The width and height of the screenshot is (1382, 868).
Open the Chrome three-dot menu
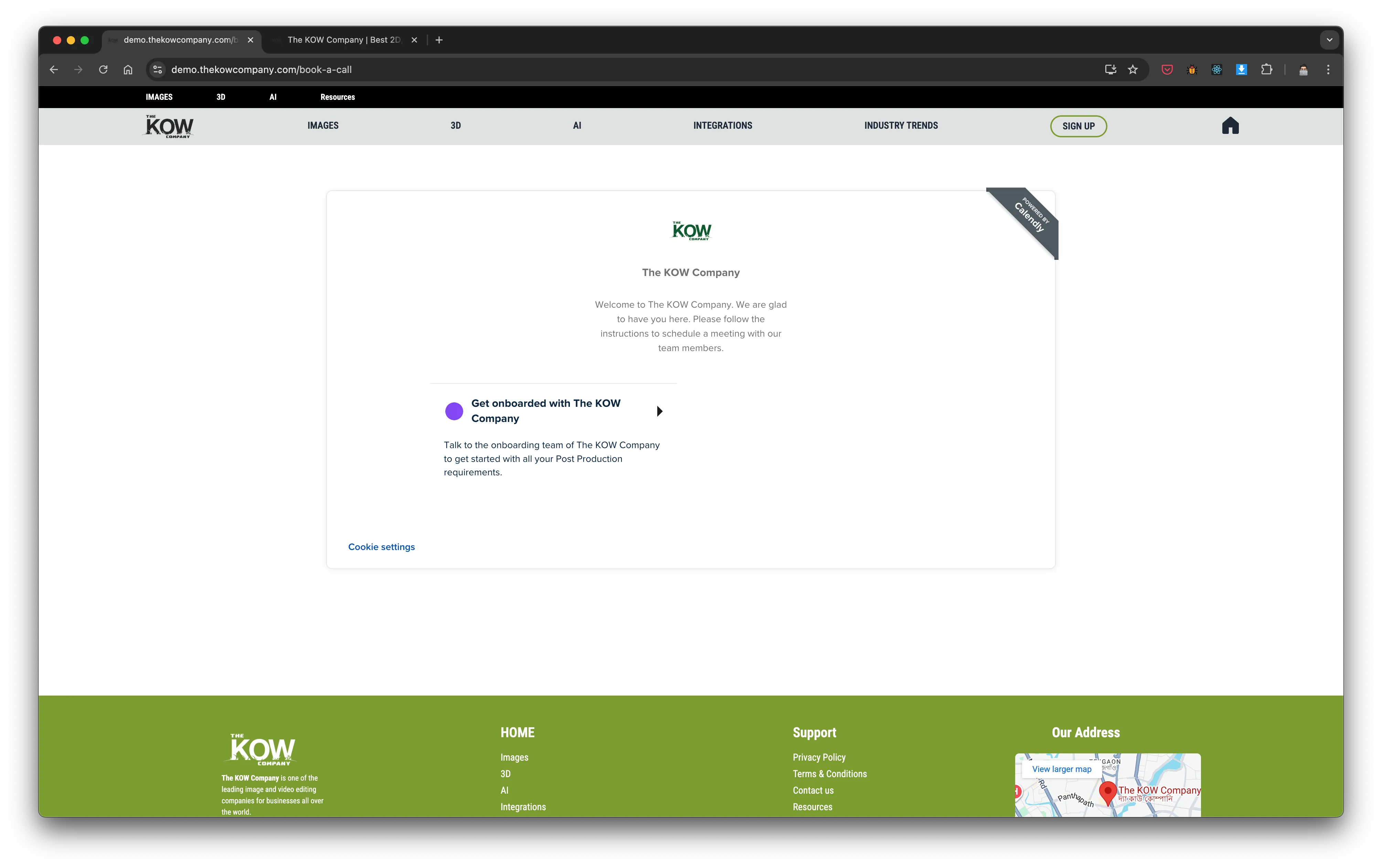[1328, 70]
